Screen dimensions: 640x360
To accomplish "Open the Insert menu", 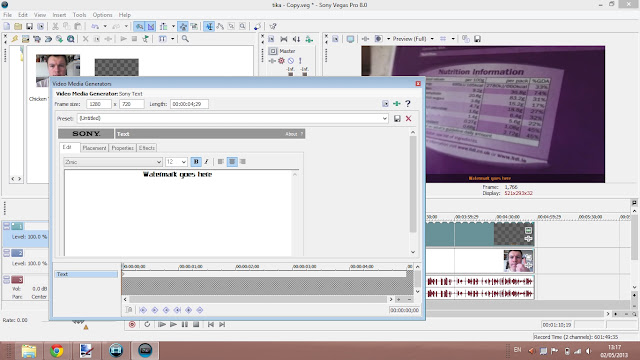I will click(x=59, y=15).
